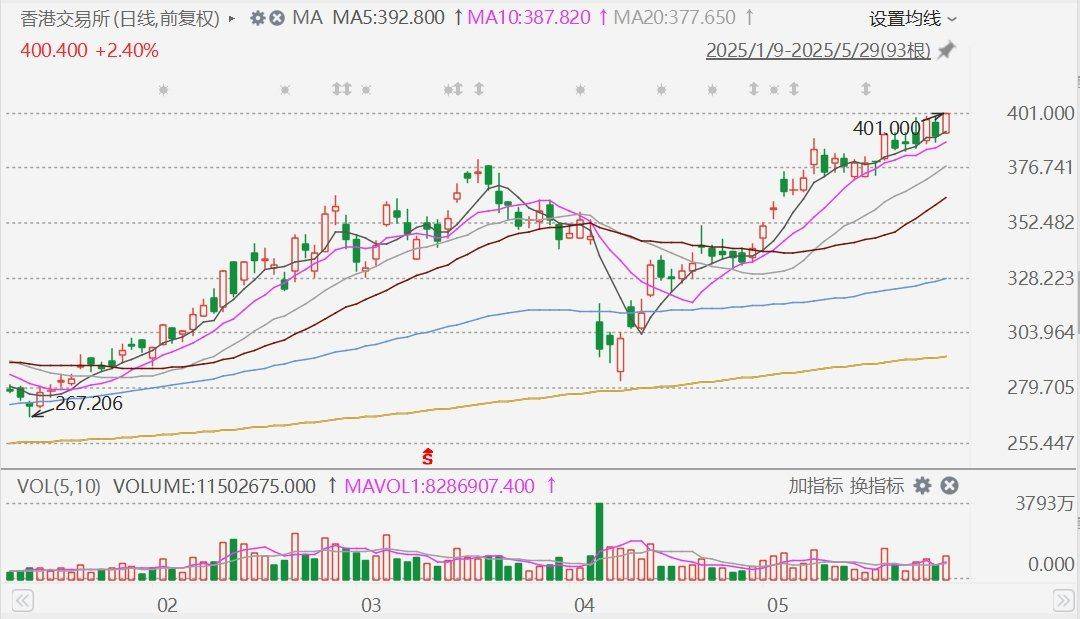Open volume indicator settings gear
This screenshot has width=1080, height=619.
tap(922, 486)
